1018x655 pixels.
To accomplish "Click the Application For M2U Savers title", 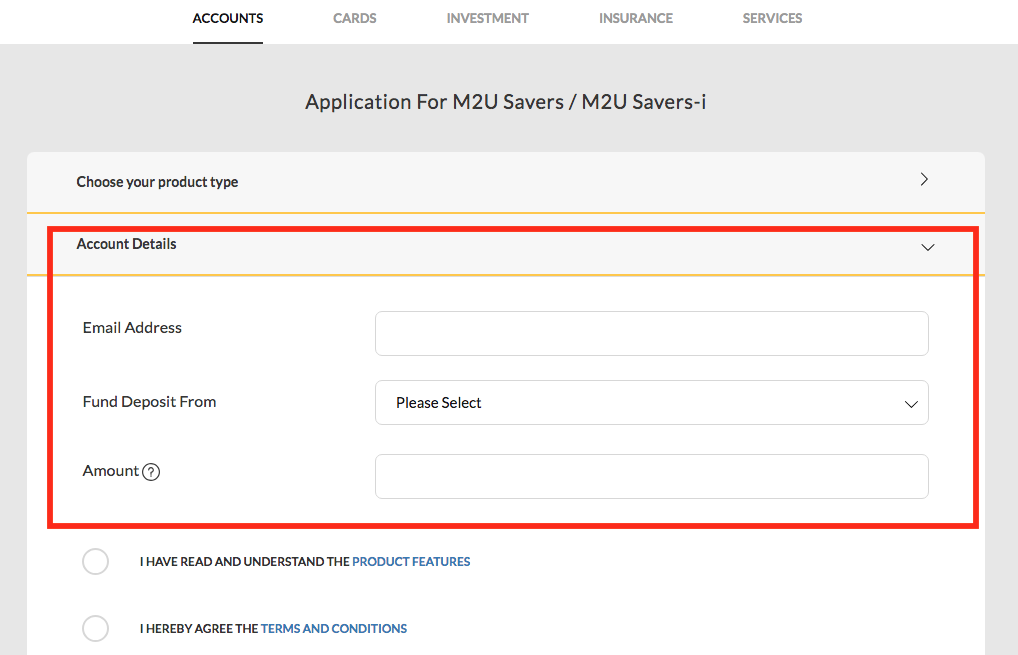I will [506, 102].
